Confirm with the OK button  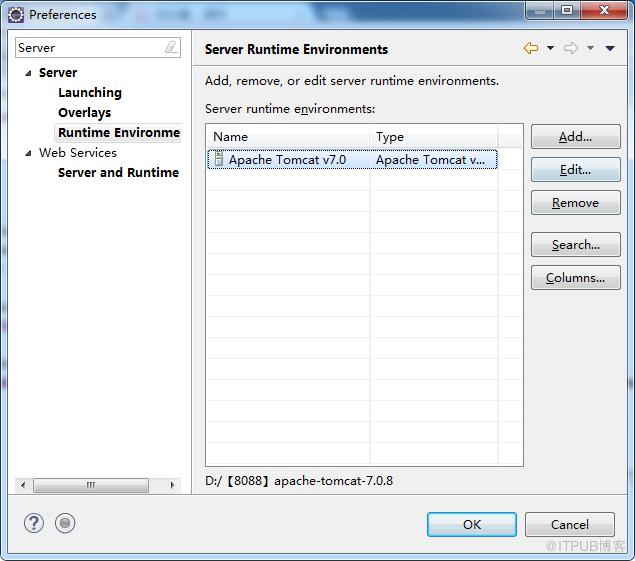click(x=472, y=525)
